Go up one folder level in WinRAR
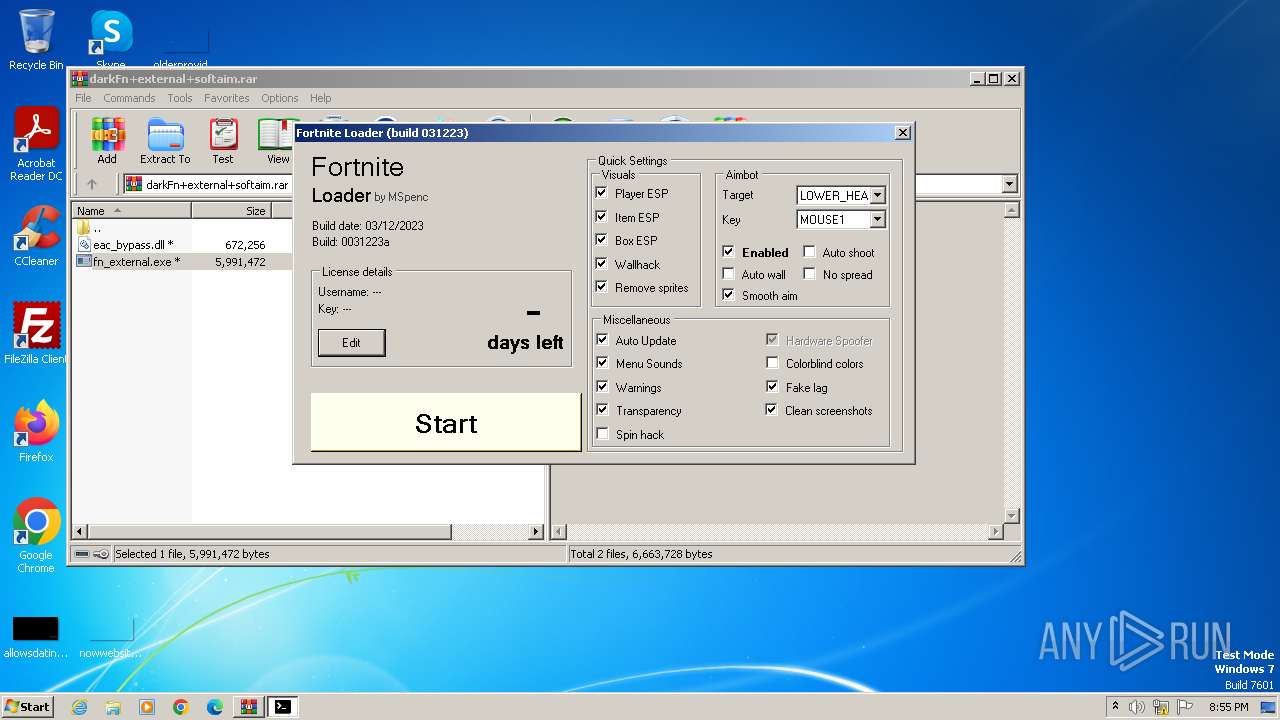The height and width of the screenshot is (720, 1280). tap(92, 184)
